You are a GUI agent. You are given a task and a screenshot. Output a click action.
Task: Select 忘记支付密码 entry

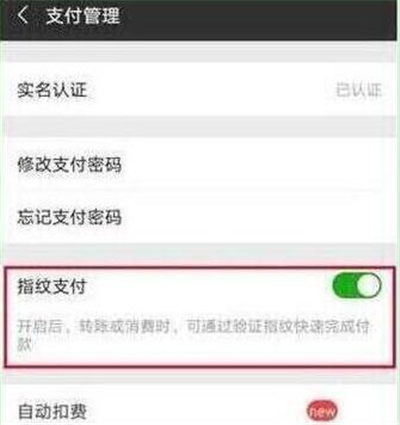[x=200, y=217]
